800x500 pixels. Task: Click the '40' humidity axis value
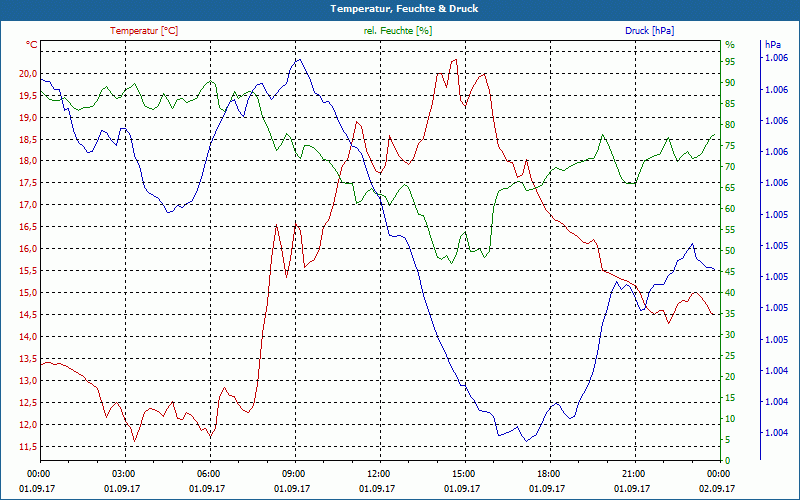pyautogui.click(x=730, y=293)
